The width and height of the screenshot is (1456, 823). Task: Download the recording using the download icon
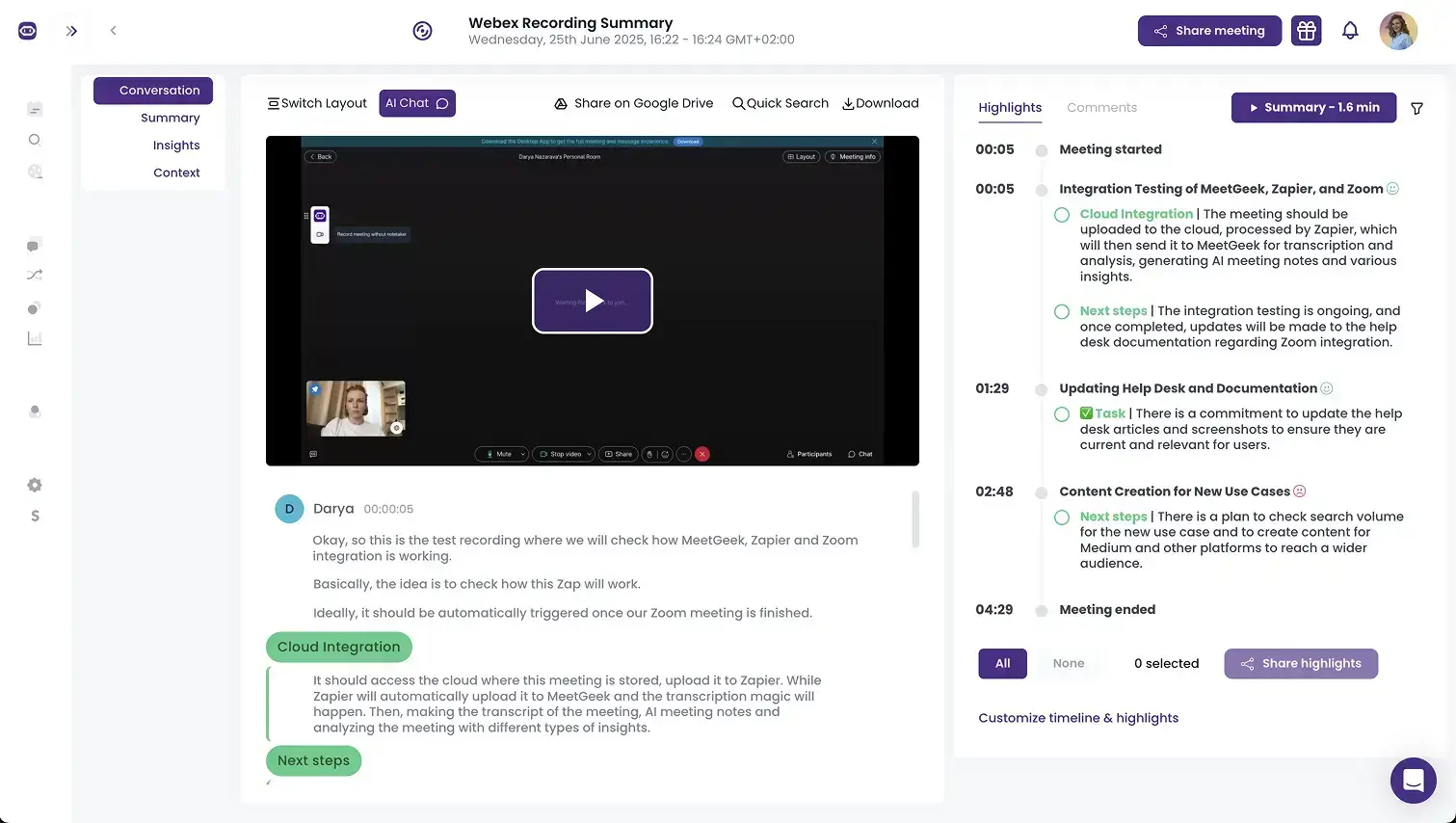click(x=879, y=103)
